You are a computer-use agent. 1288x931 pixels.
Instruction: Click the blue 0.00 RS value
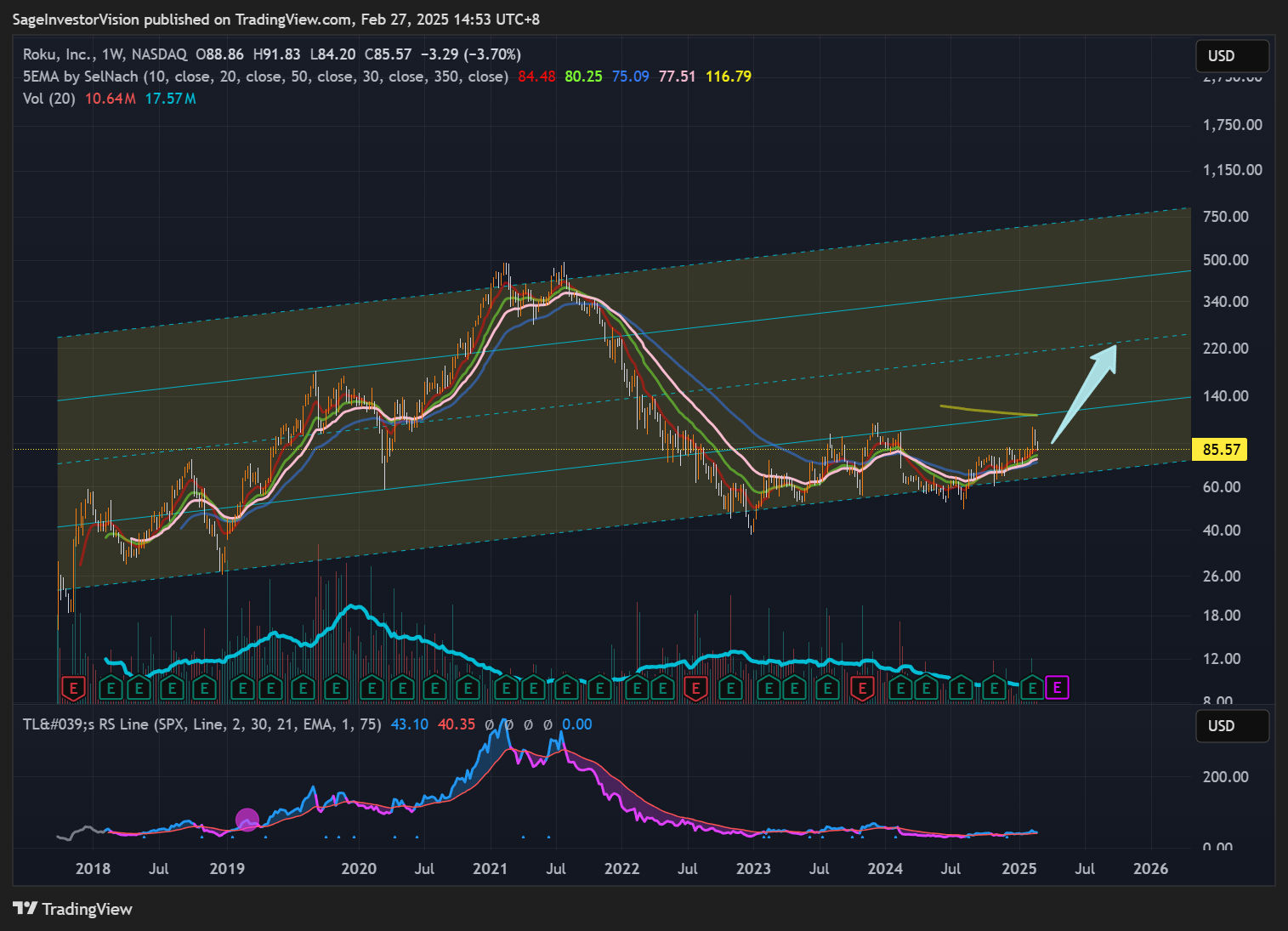coord(577,724)
